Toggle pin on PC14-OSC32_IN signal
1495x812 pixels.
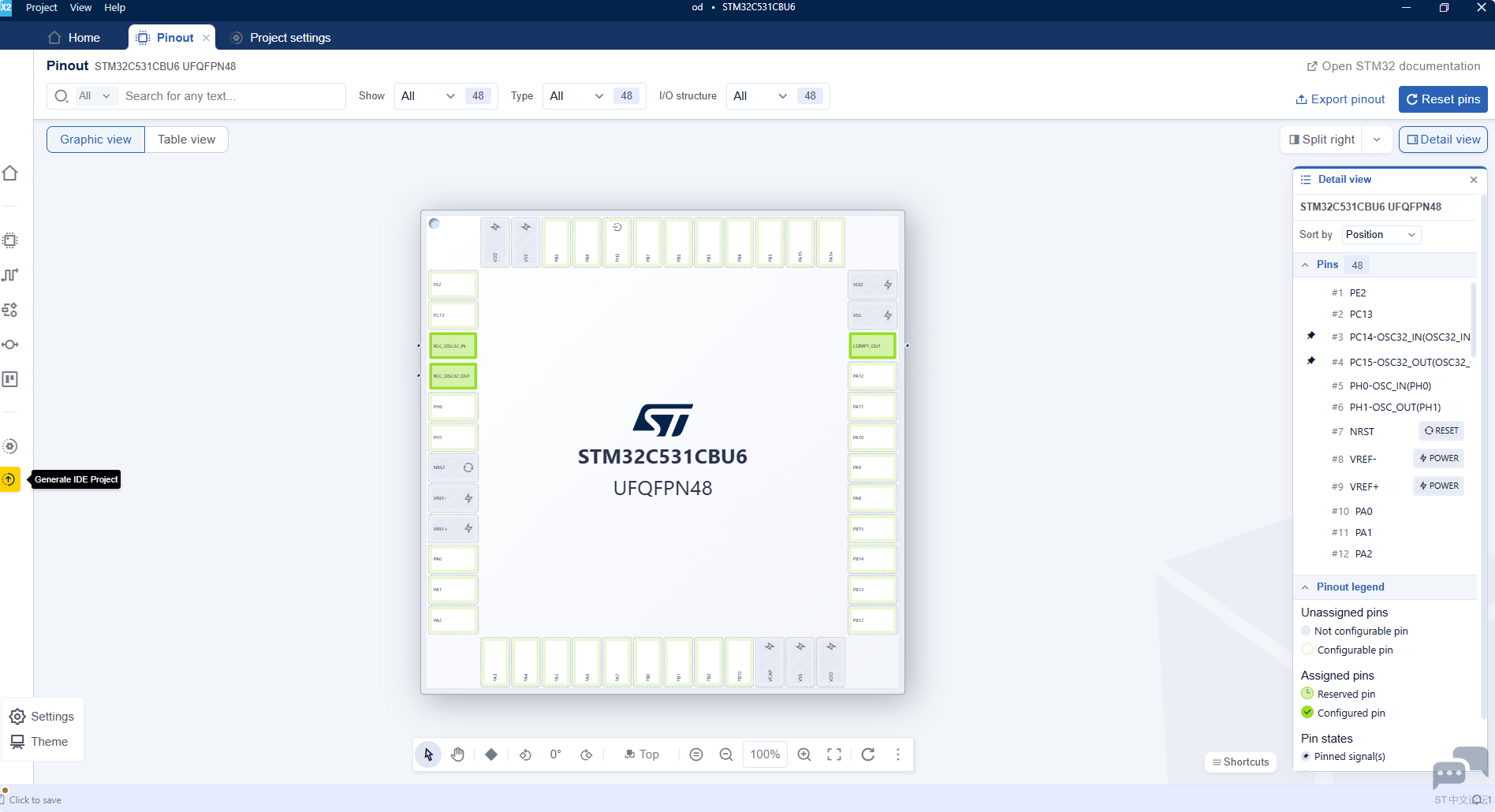[1310, 336]
